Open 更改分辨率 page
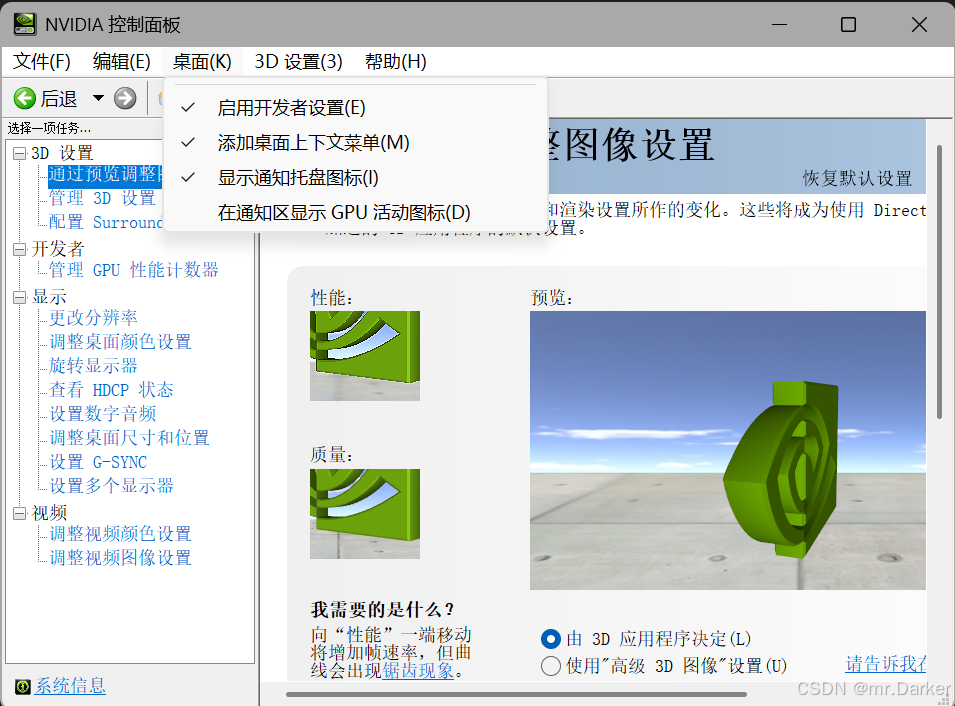Image resolution: width=955 pixels, height=706 pixels. pos(93,318)
